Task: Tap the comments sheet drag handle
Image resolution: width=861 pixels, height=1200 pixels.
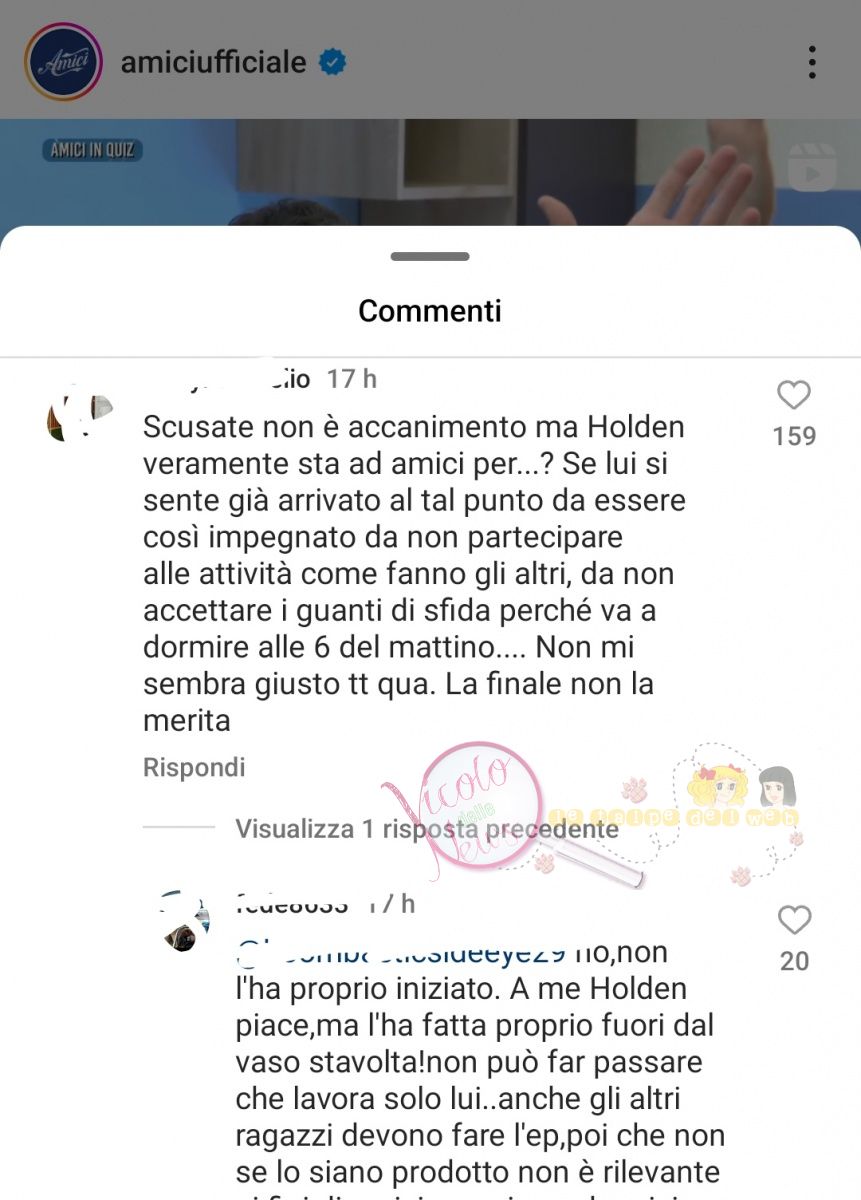Action: 430,257
